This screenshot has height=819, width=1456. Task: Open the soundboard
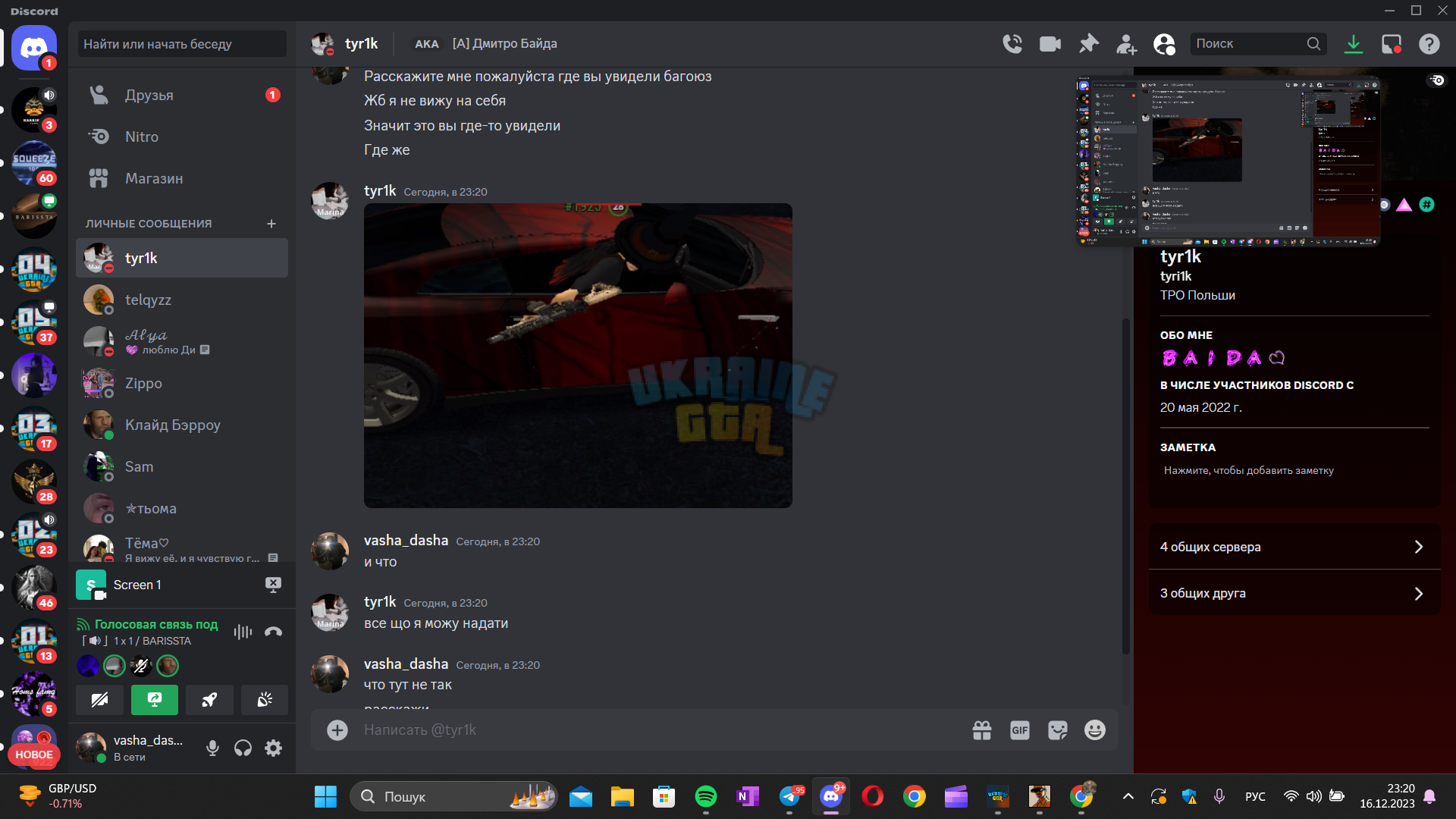(265, 700)
